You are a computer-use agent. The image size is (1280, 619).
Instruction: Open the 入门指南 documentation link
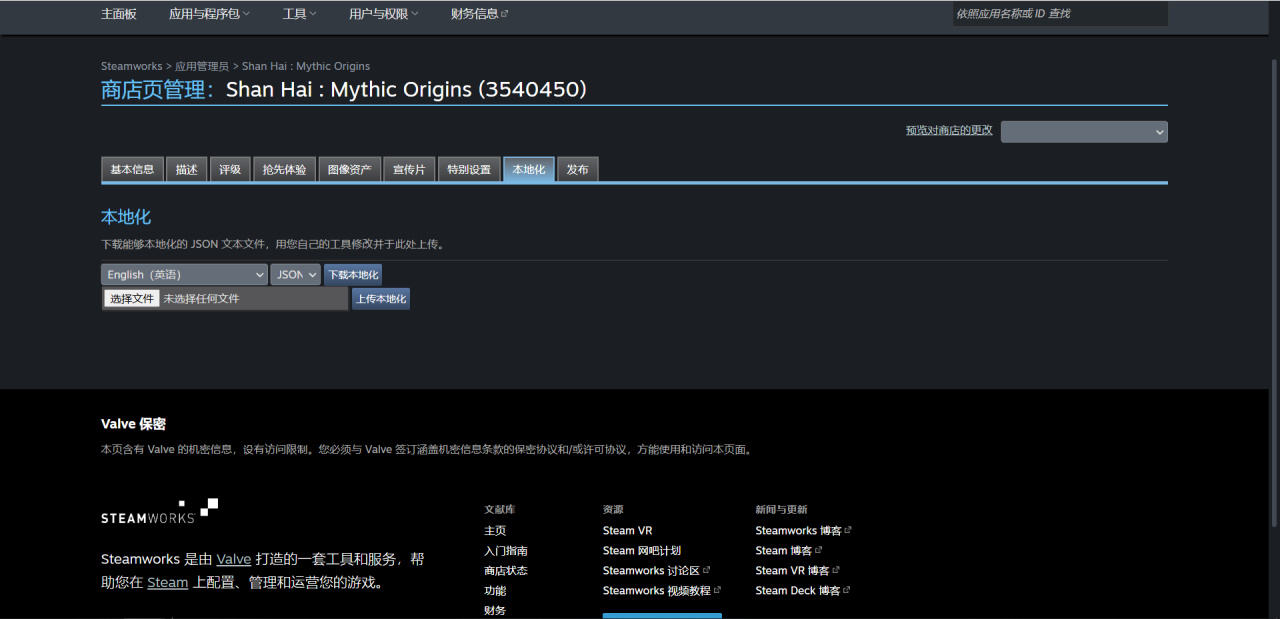pyautogui.click(x=506, y=550)
